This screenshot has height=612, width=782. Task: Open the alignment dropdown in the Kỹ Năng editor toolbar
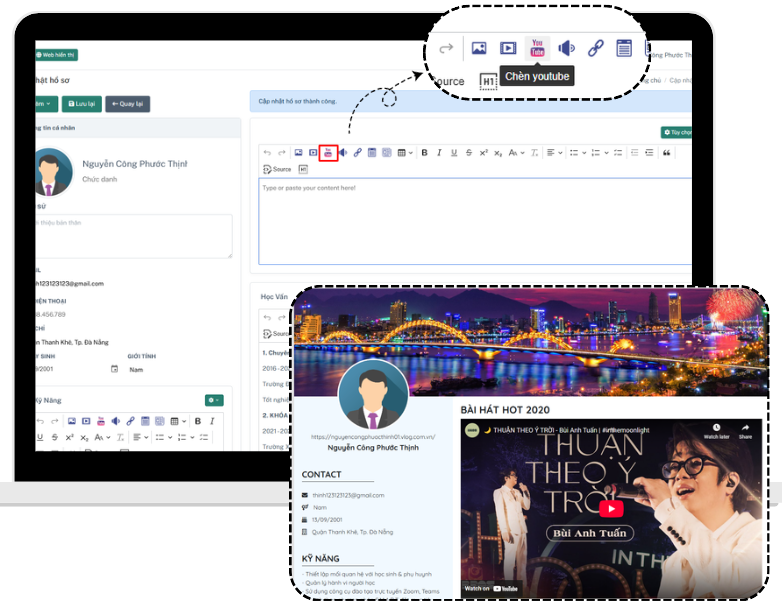(141, 437)
